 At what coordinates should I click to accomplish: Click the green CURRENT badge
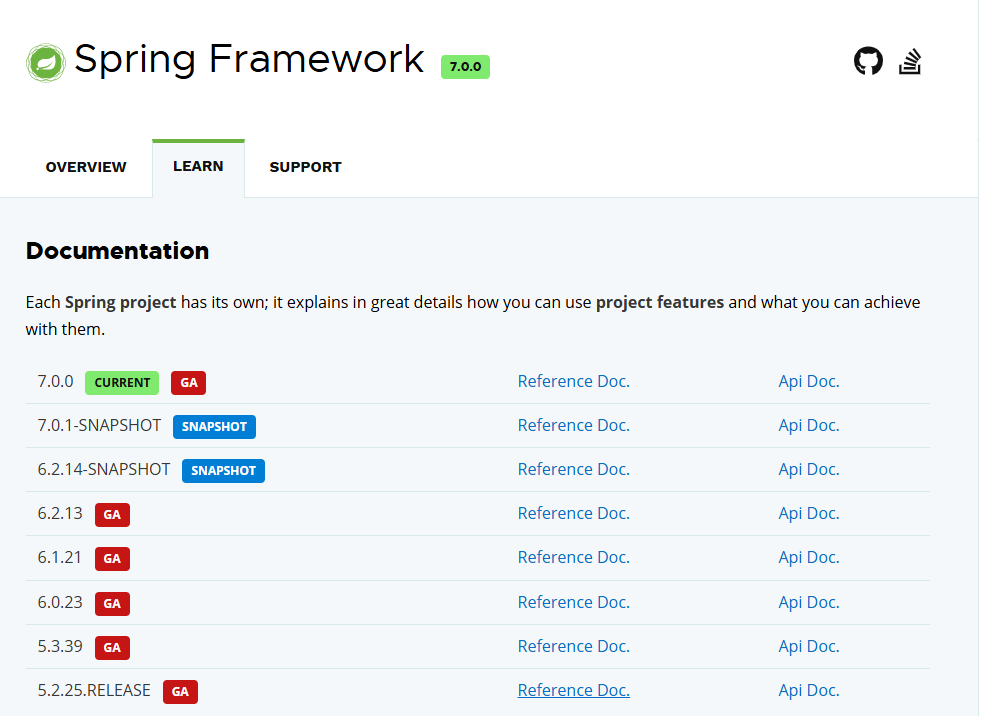[x=122, y=383]
